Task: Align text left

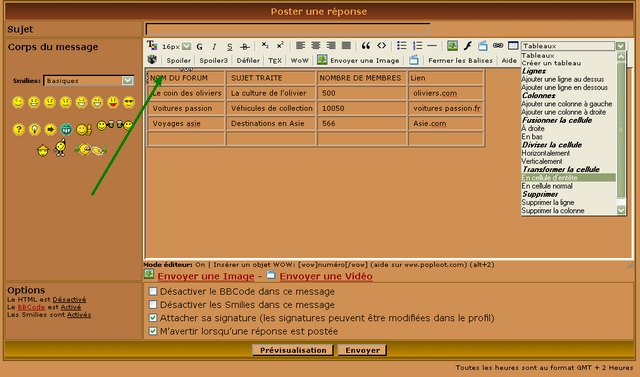Action: pos(300,46)
